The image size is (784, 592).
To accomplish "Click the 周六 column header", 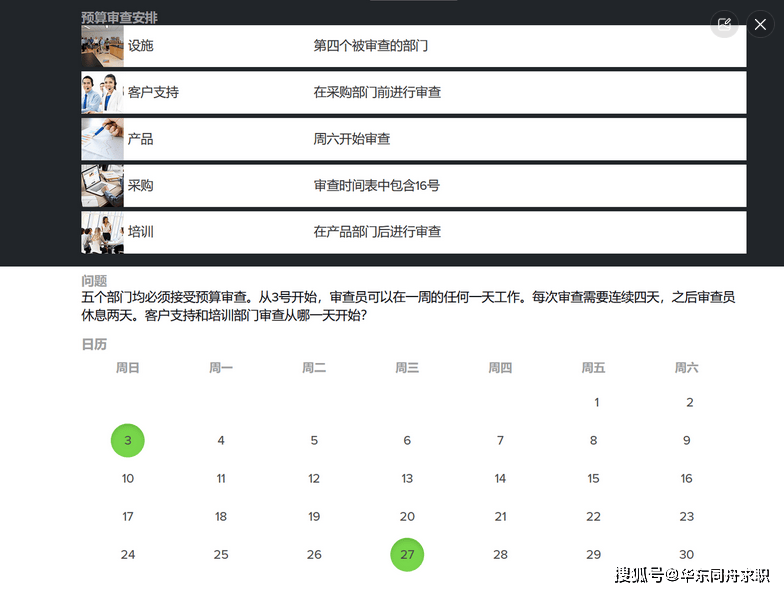I will coord(686,368).
